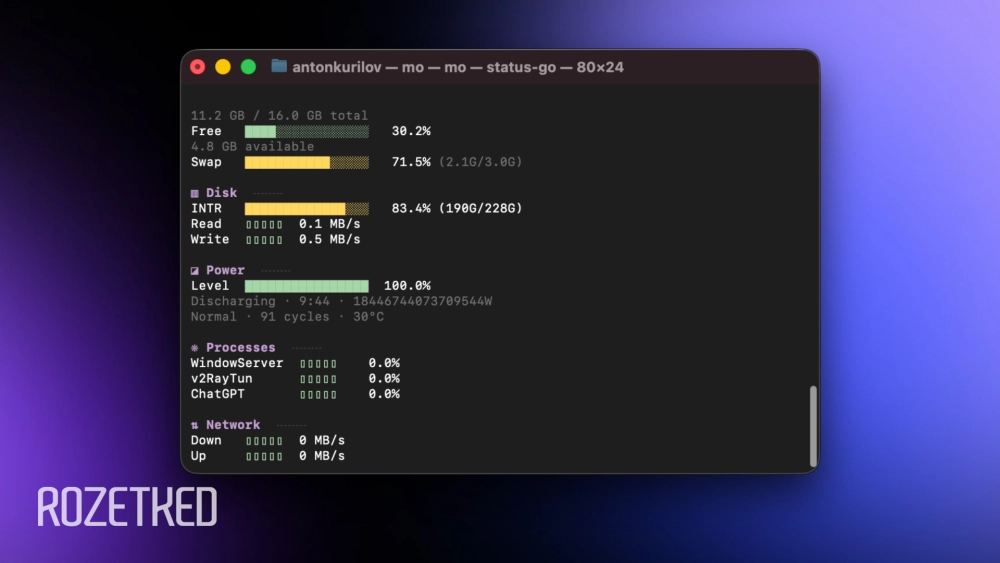Click the Processes section header icon

click(195, 348)
